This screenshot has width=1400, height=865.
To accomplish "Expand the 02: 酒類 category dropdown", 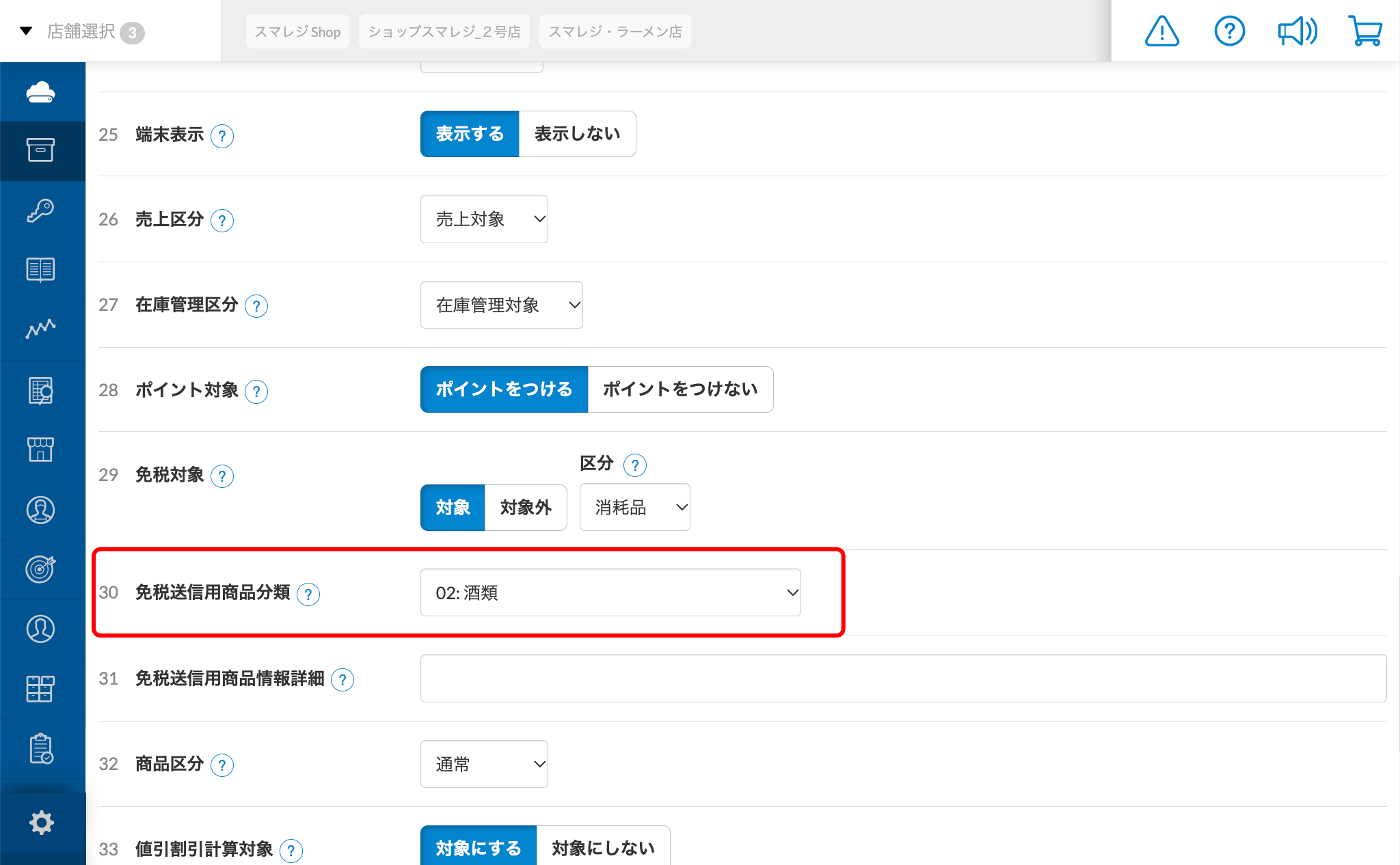I will tap(610, 592).
